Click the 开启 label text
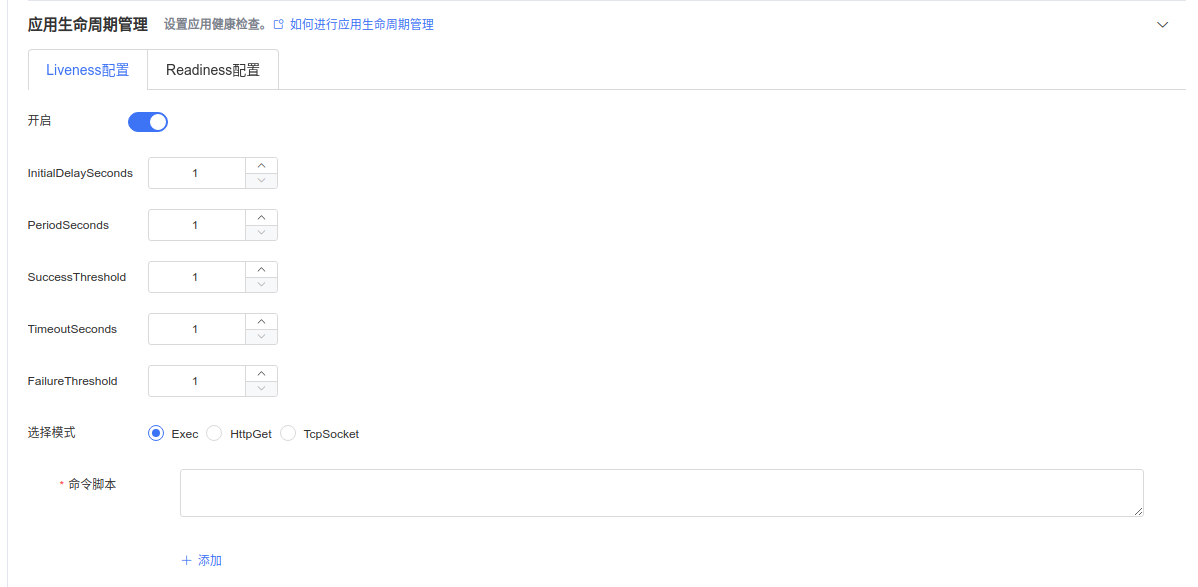This screenshot has width=1198, height=587. tap(39, 121)
